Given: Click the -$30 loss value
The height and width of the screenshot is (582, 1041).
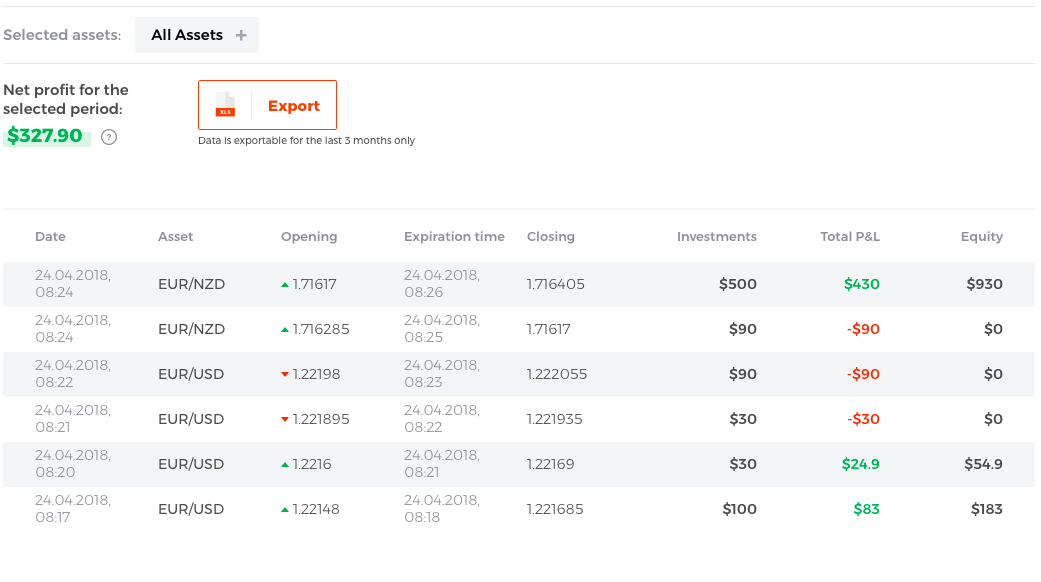Looking at the screenshot, I should [863, 419].
